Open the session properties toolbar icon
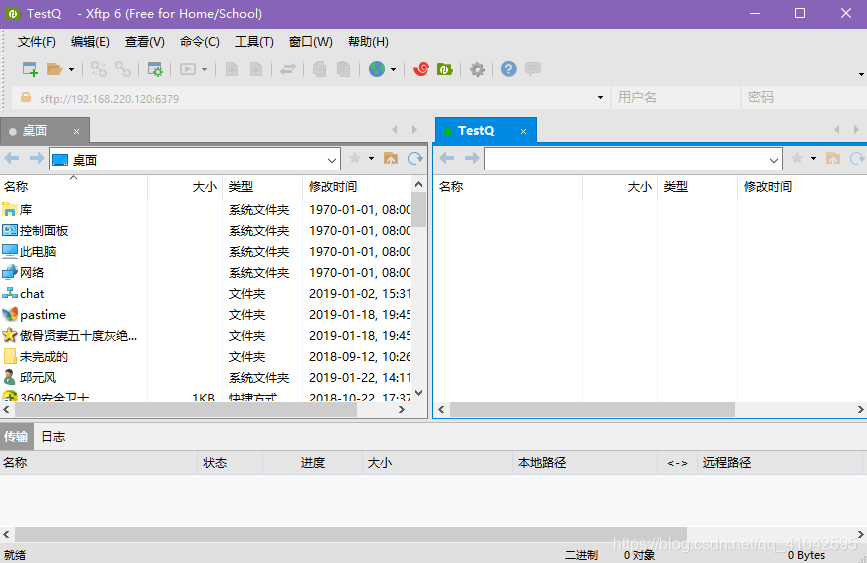 (155, 69)
